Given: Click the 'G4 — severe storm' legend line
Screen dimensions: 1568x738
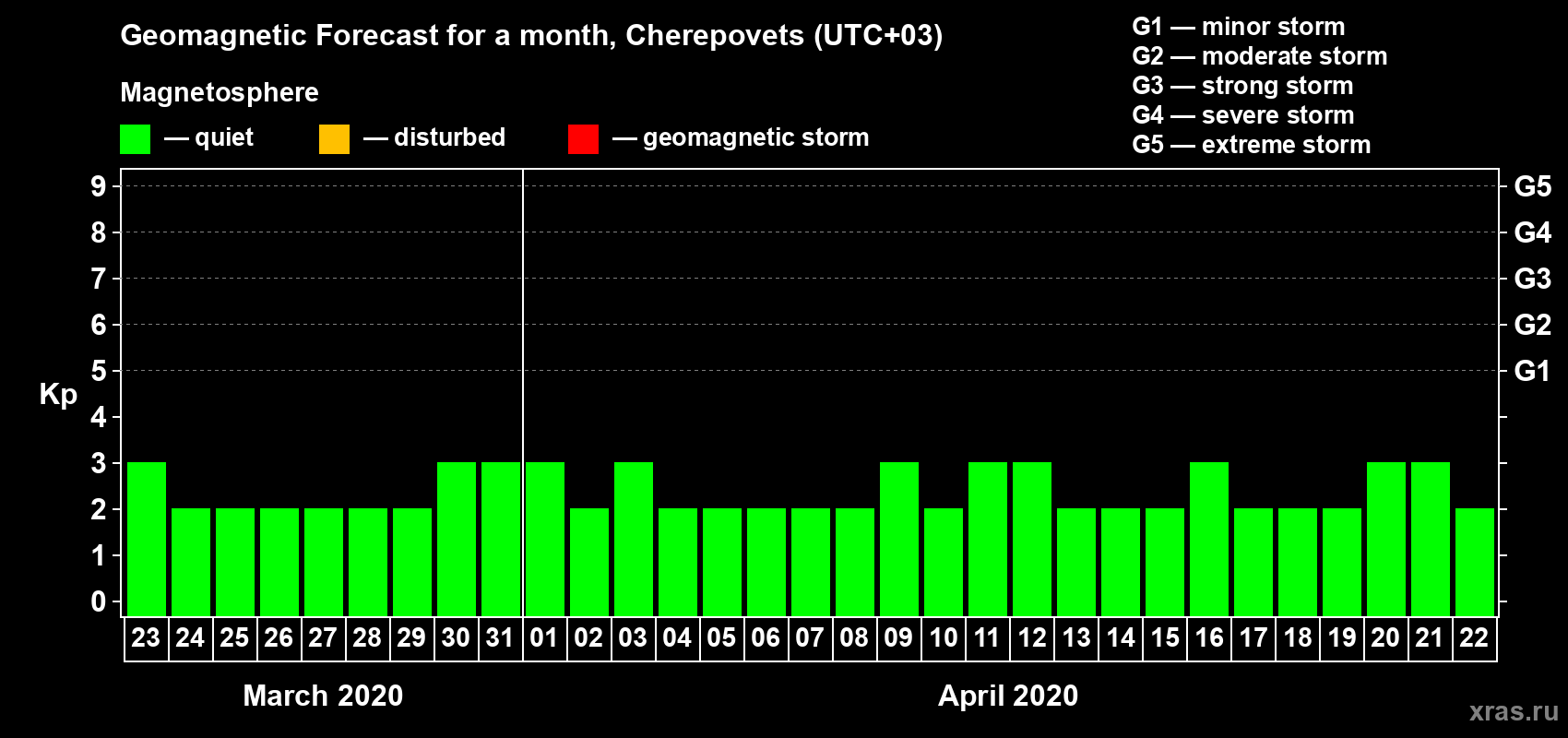Looking at the screenshot, I should click(1243, 115).
